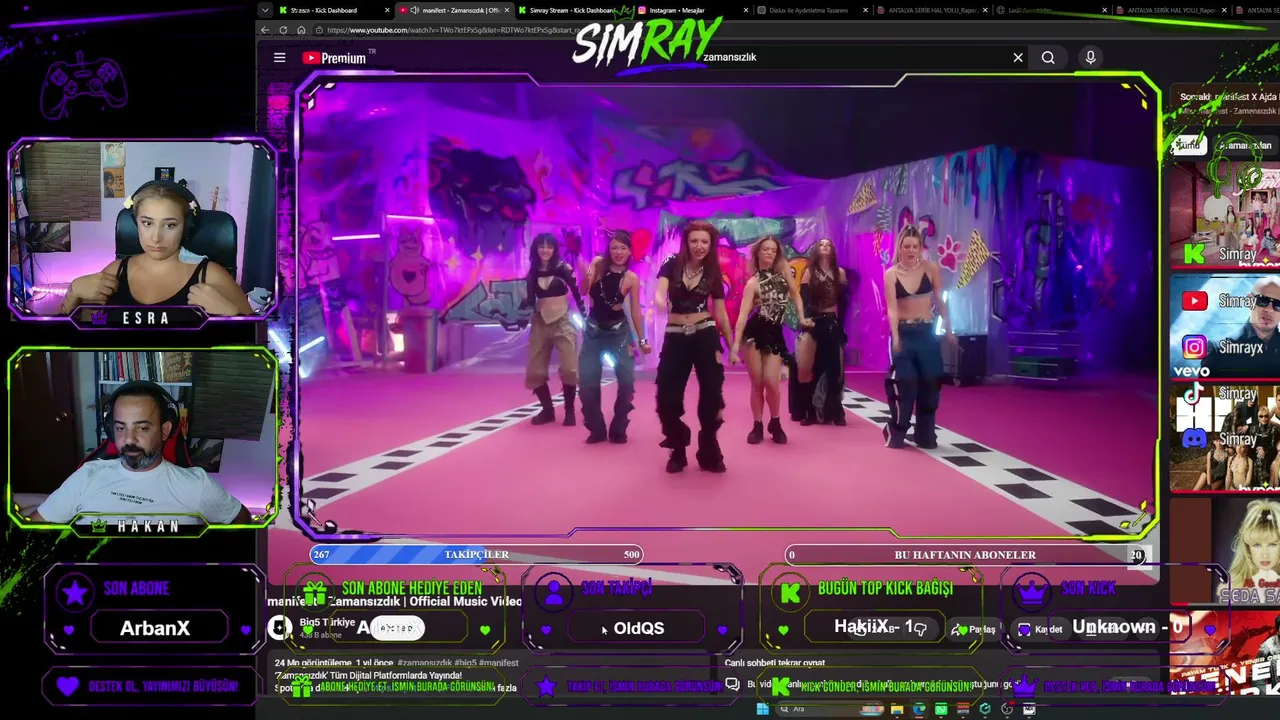Open File Explorer from the taskbar
1280x720 pixels.
click(897, 710)
